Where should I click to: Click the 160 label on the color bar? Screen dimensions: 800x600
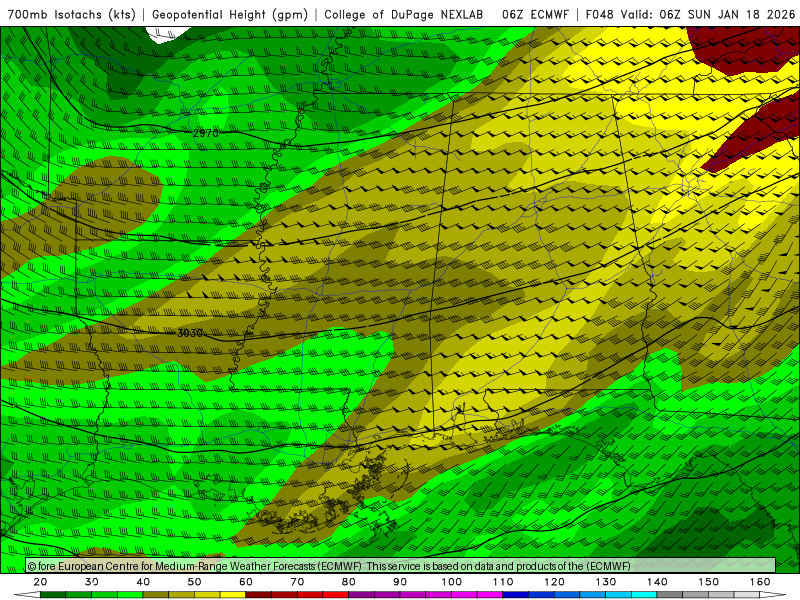click(760, 582)
